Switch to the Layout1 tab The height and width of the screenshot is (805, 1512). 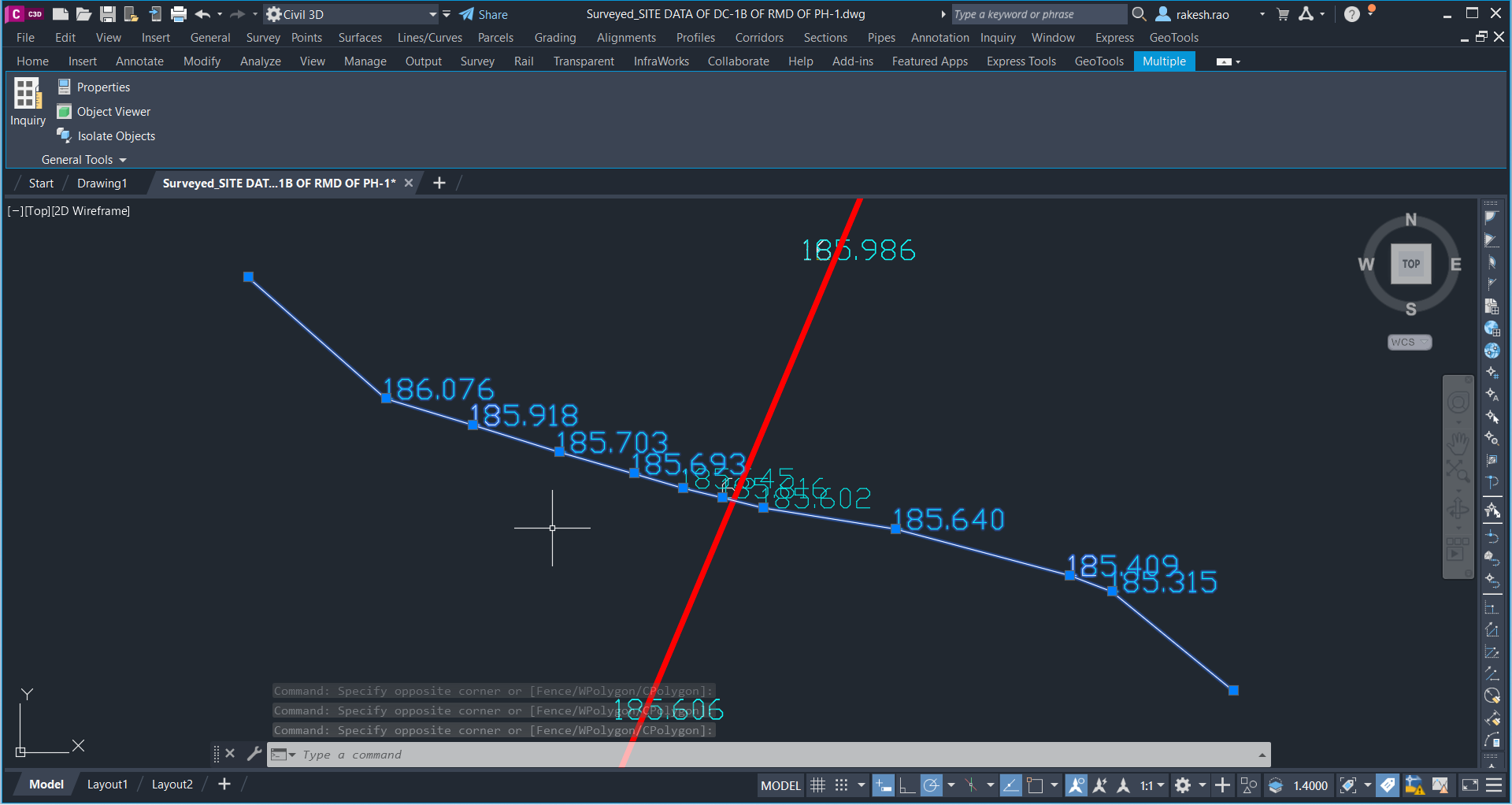107,784
